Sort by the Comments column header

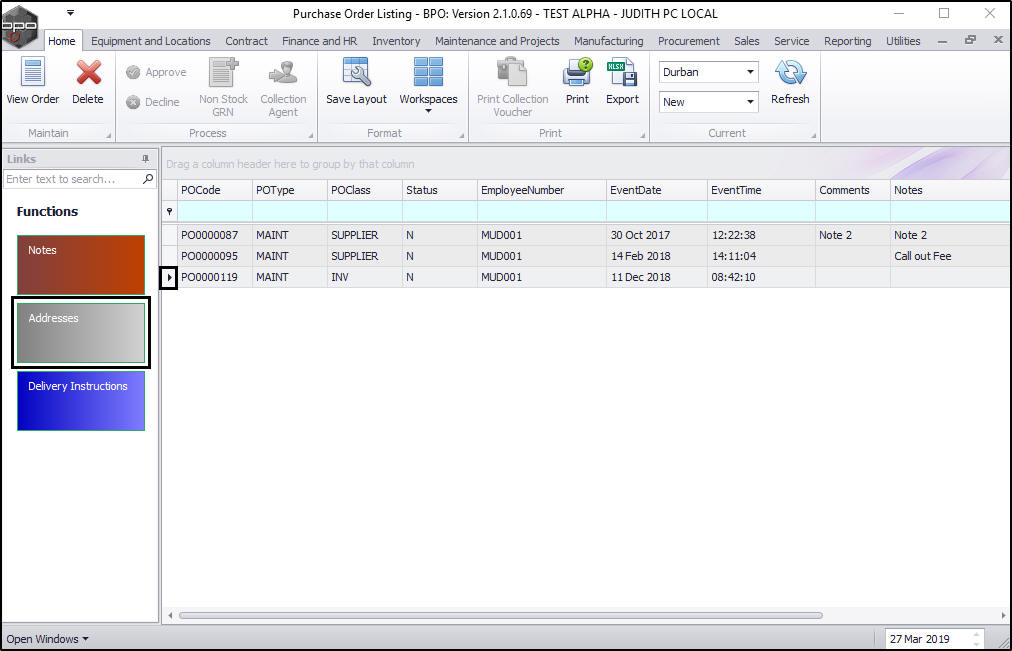(x=853, y=190)
